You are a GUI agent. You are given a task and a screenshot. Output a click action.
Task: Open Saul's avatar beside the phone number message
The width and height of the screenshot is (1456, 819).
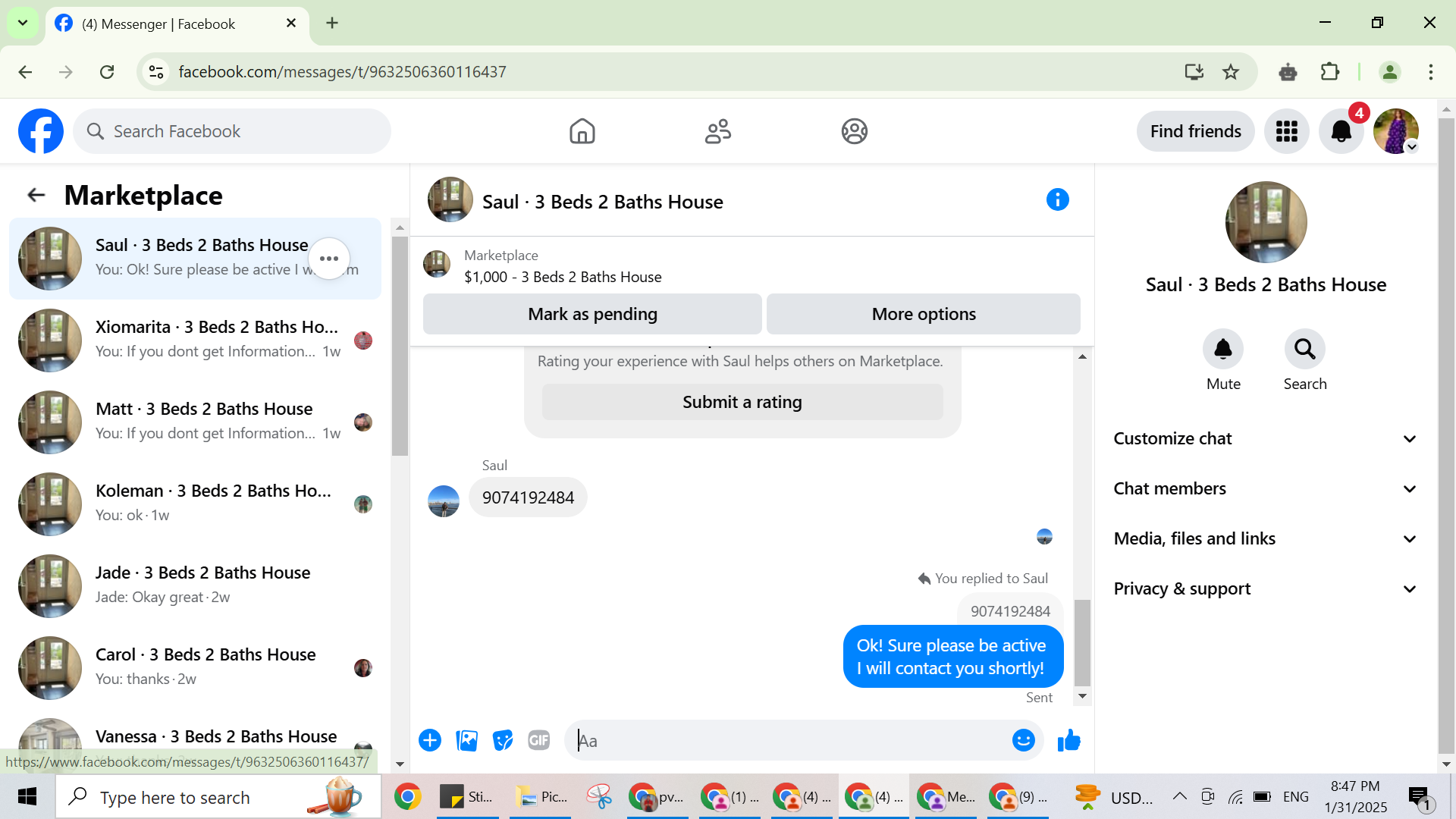tap(444, 501)
